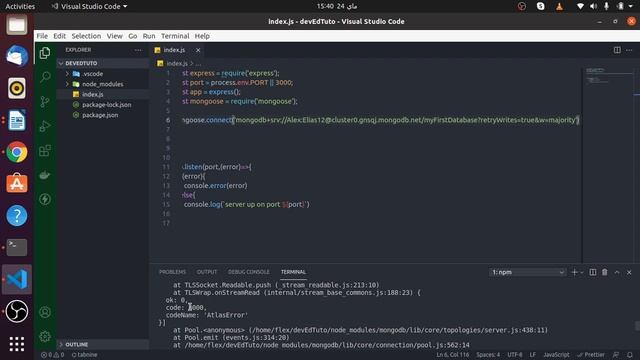The height and width of the screenshot is (360, 640).
Task: Open the Manage gear icon
Action: pos(45,336)
